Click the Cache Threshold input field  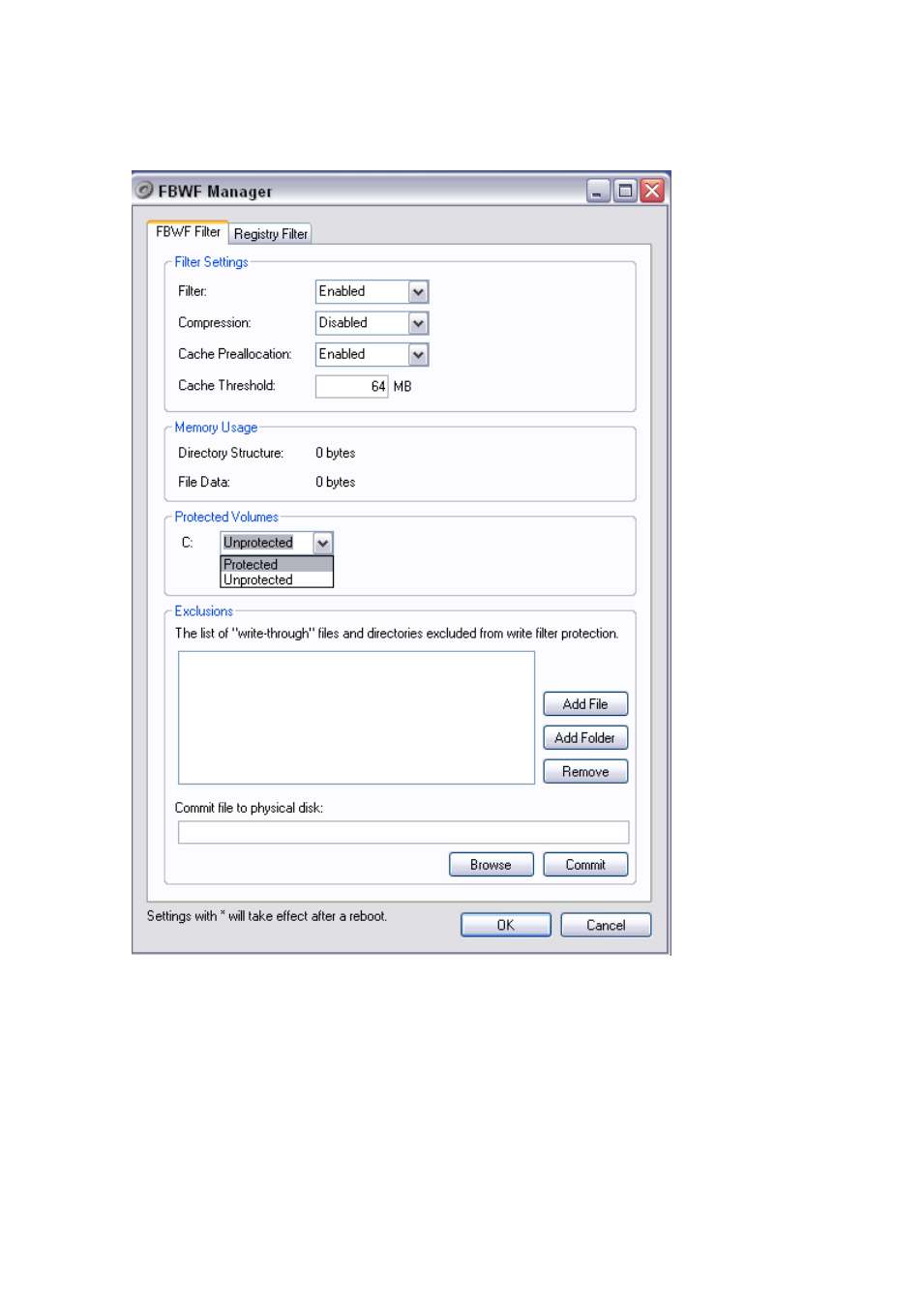coord(351,386)
